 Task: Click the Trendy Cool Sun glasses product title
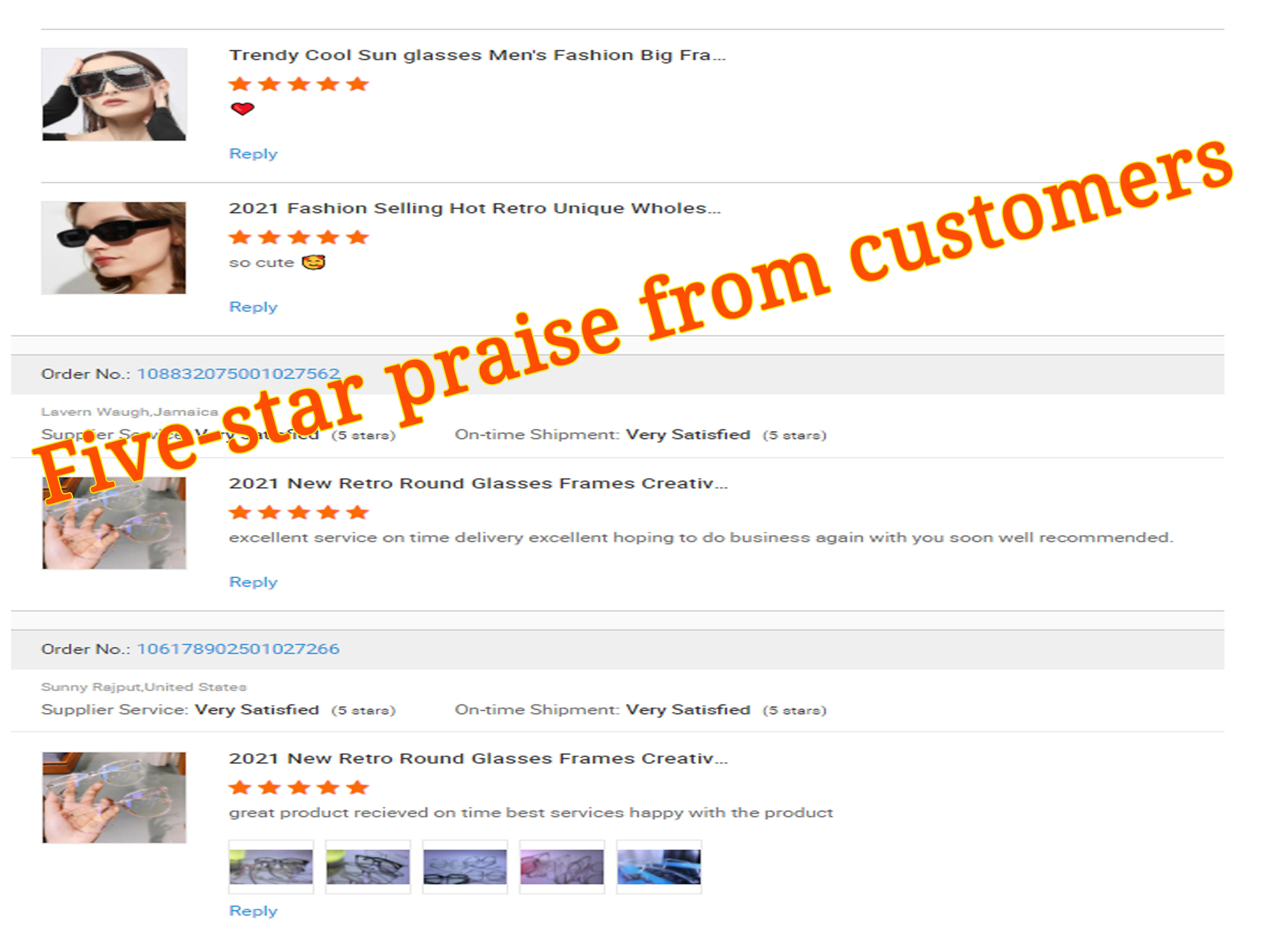coord(478,55)
